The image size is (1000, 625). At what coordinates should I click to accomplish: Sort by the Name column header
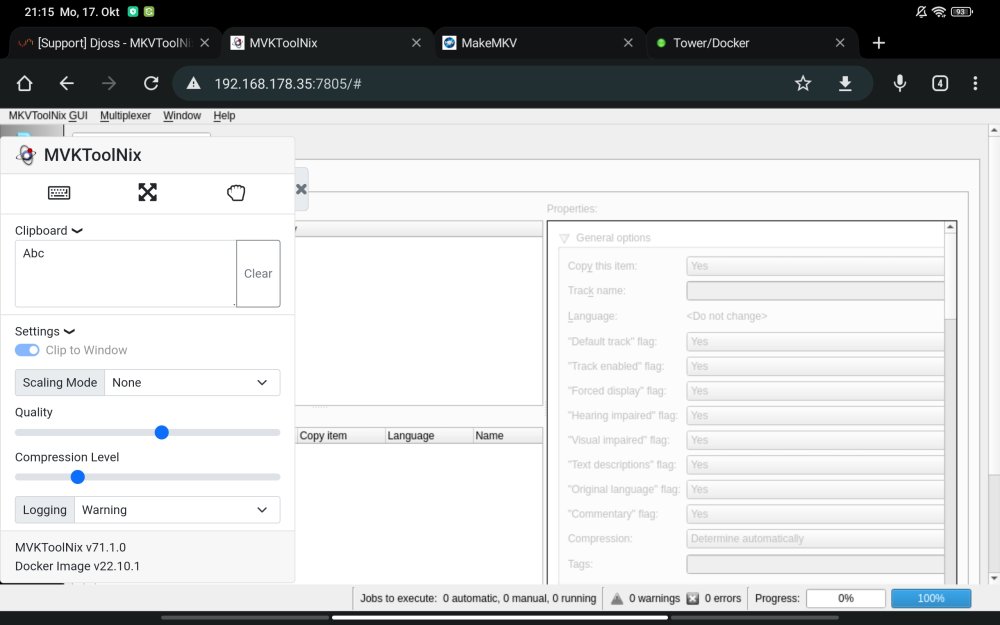[508, 436]
